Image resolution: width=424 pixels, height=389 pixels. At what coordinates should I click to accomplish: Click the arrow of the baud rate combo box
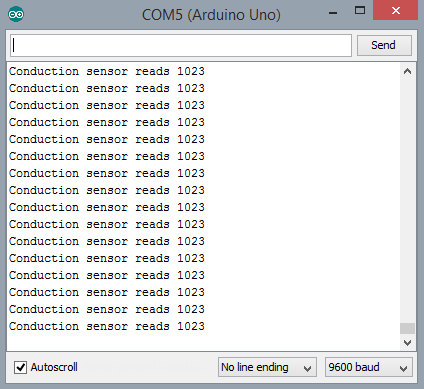[x=403, y=368]
